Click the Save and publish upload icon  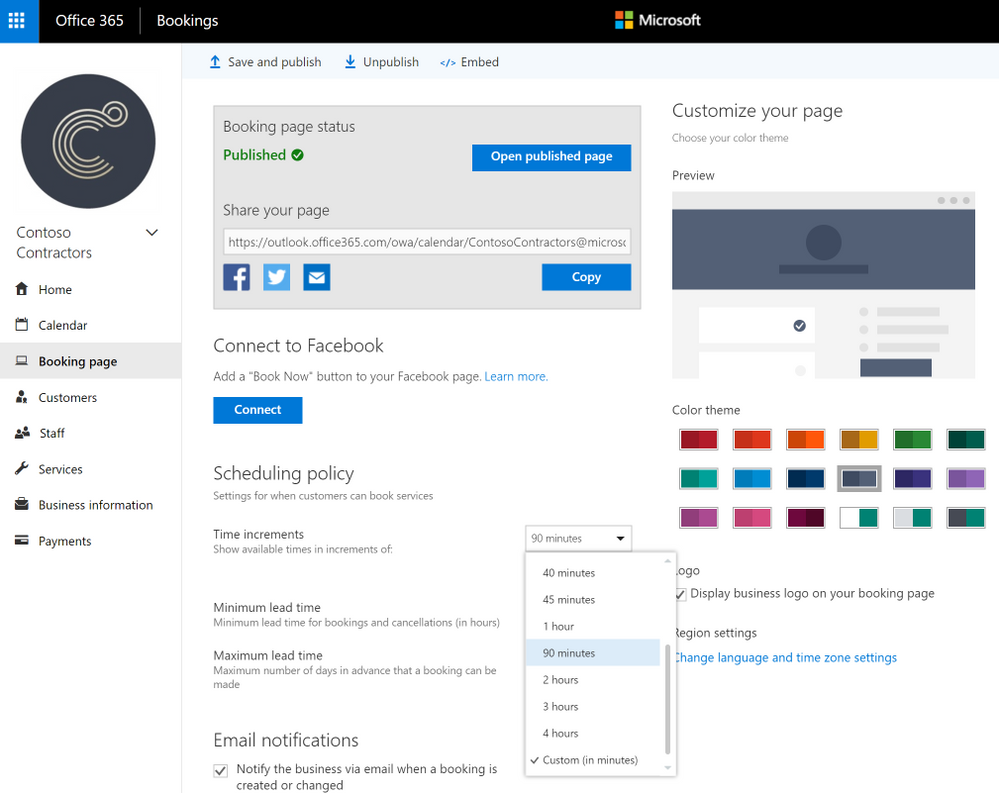[x=215, y=62]
